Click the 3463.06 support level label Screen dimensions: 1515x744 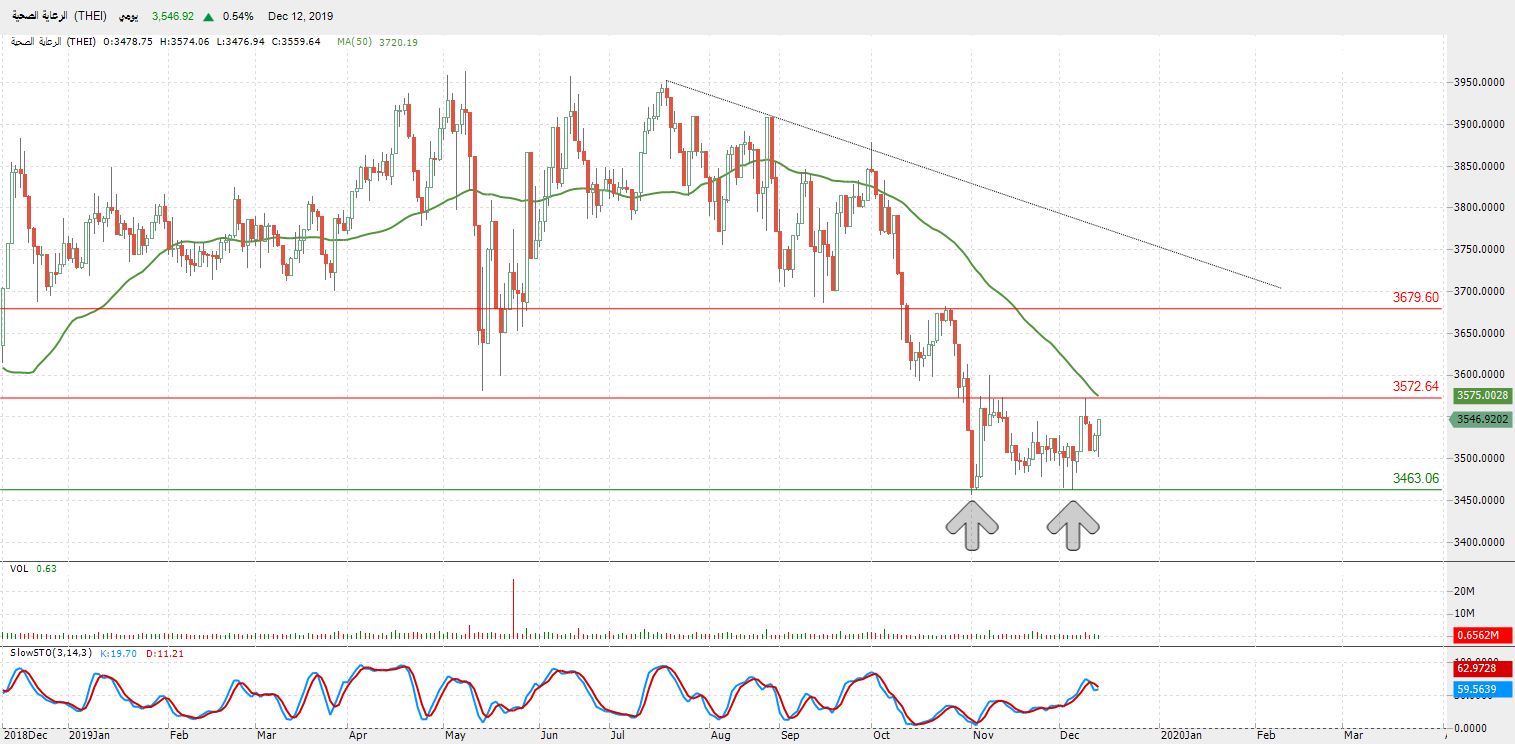click(1415, 478)
